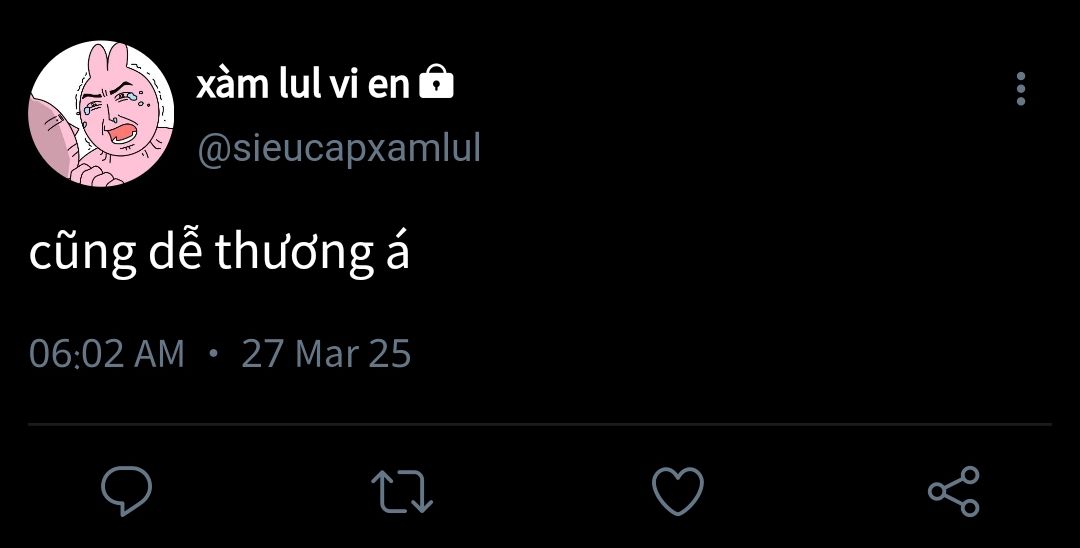Click the three-node share symbol
The height and width of the screenshot is (548, 1080).
click(954, 491)
